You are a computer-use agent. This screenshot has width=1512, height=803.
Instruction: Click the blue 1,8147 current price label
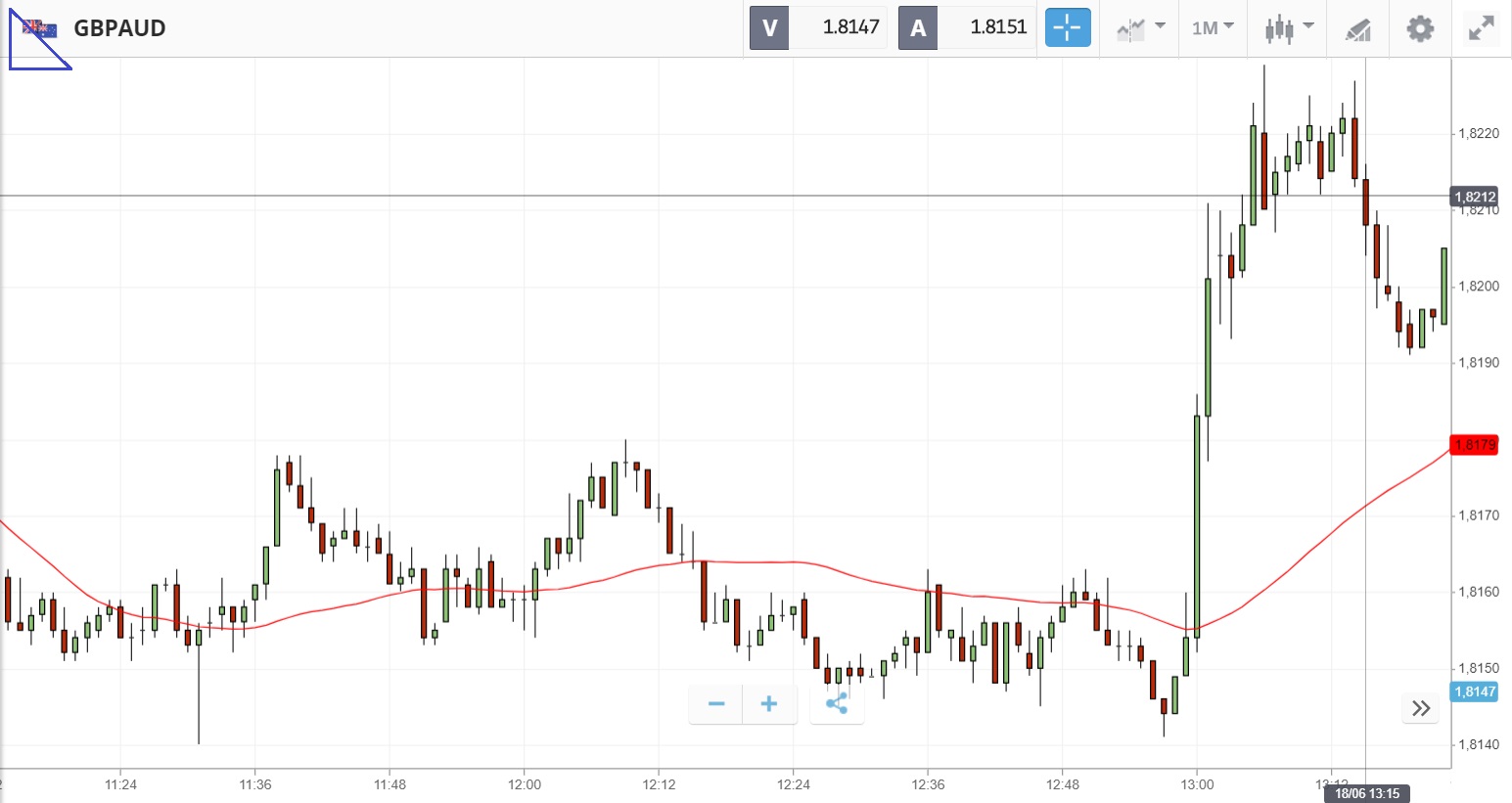1474,691
